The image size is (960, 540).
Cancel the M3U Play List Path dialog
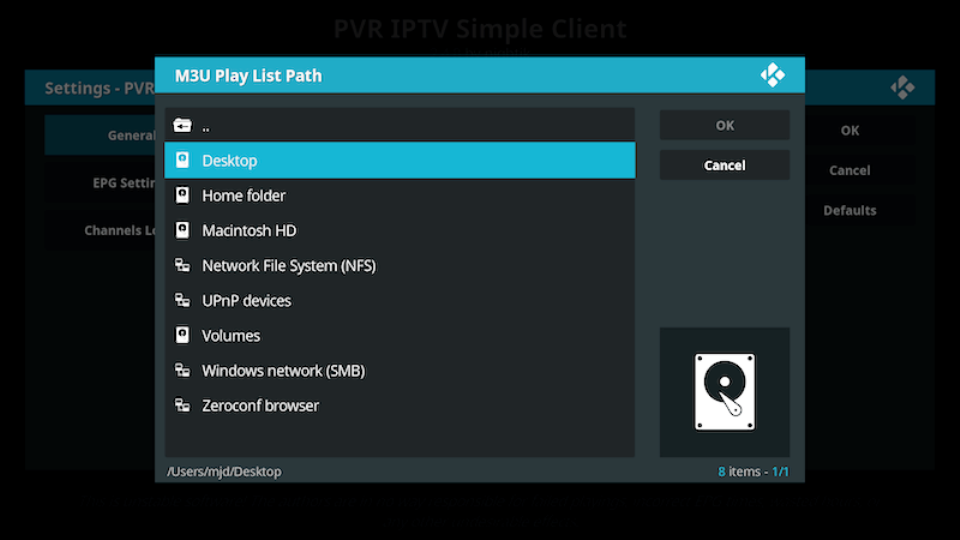(724, 165)
